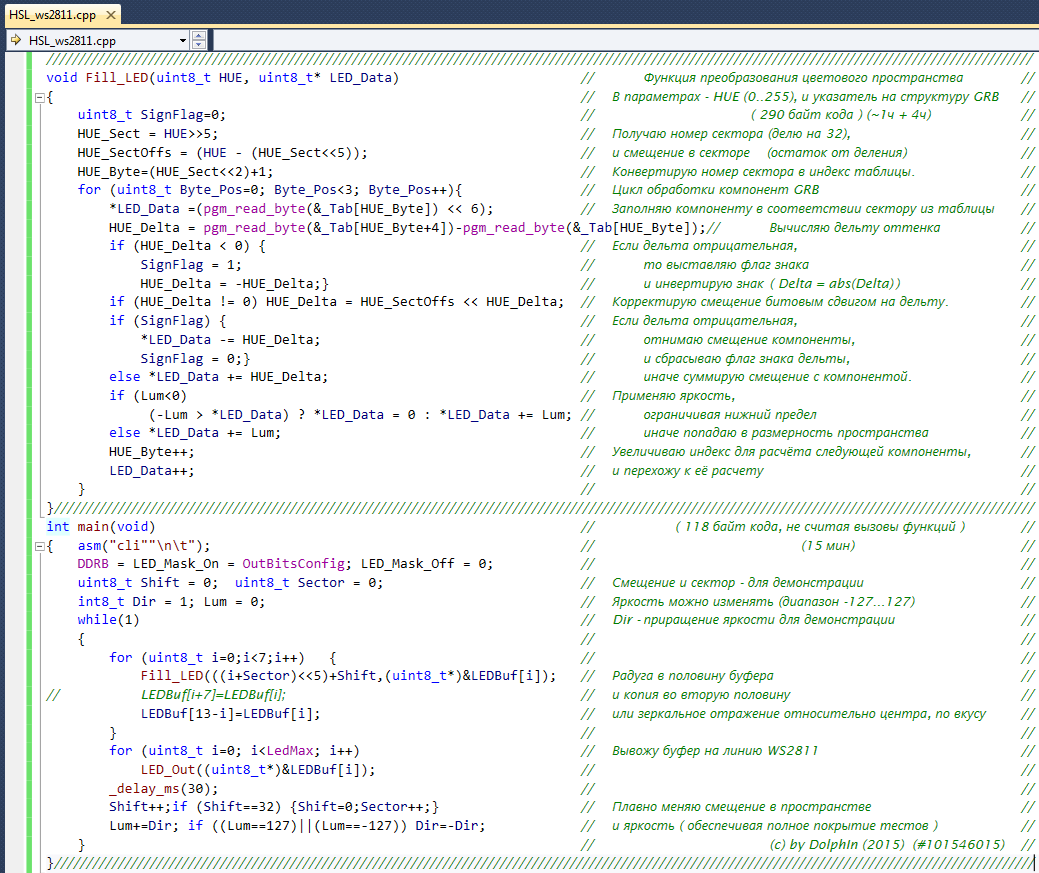Viewport: 1039px width, 873px height.
Task: Click the LedMax constant in the for loop
Action: click(292, 751)
